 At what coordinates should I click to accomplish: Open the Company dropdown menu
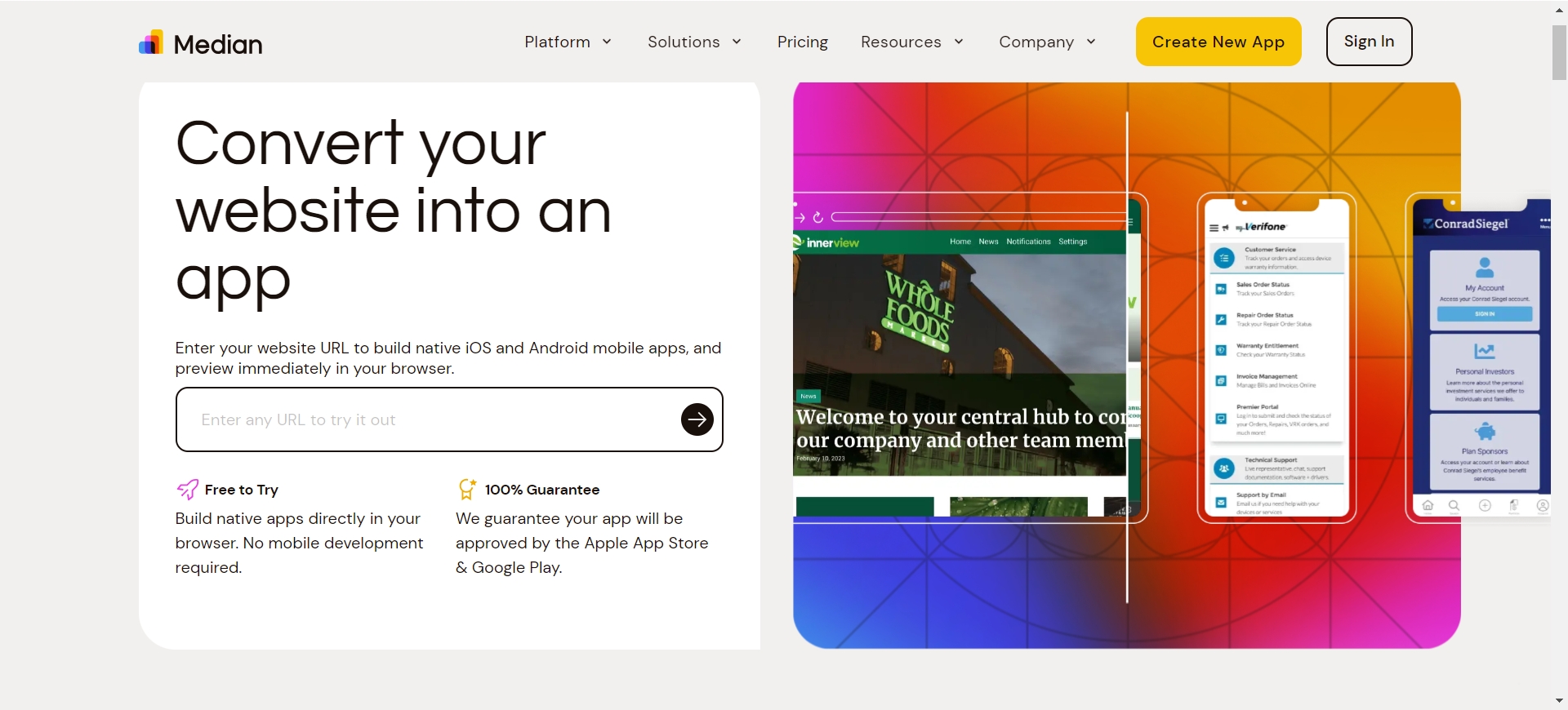1048,42
